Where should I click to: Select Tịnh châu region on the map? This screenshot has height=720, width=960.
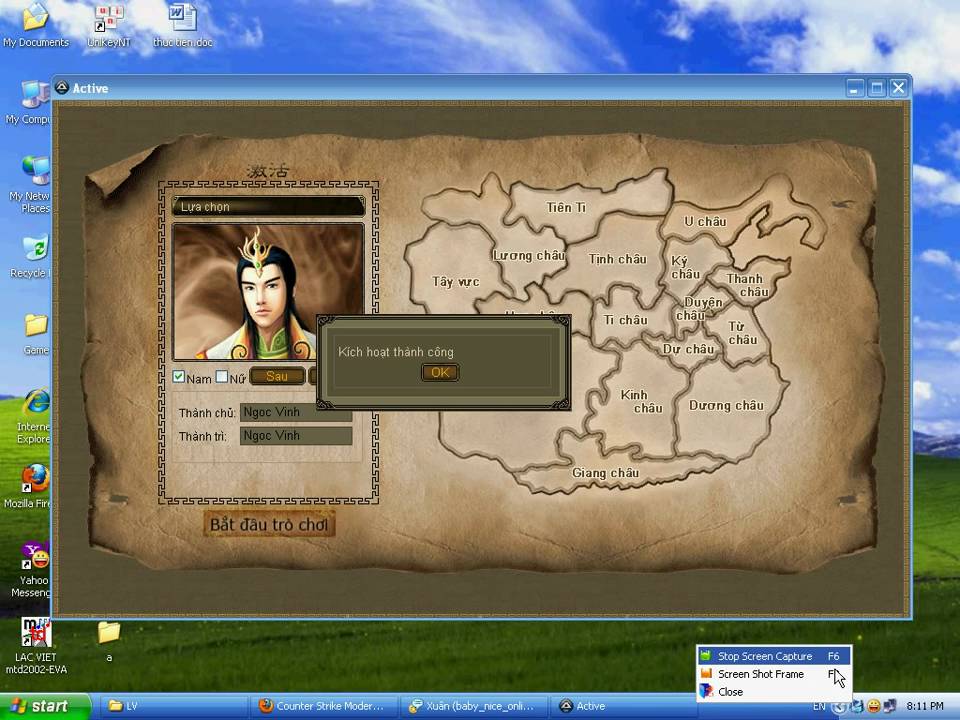coord(617,259)
